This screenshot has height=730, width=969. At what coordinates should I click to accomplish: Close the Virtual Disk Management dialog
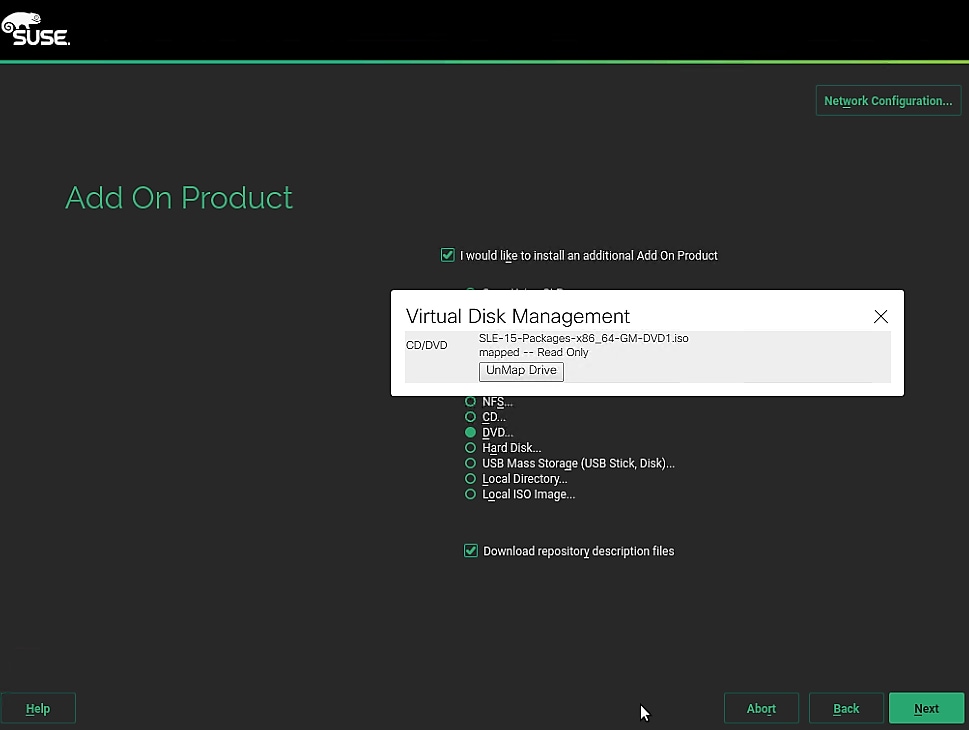point(881,316)
